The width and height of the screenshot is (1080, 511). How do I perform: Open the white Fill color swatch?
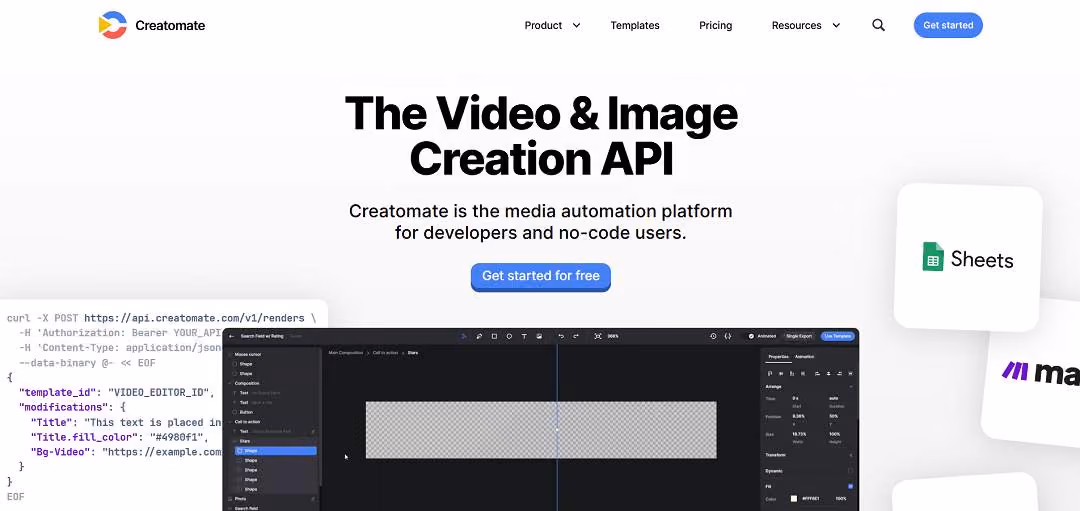793,499
